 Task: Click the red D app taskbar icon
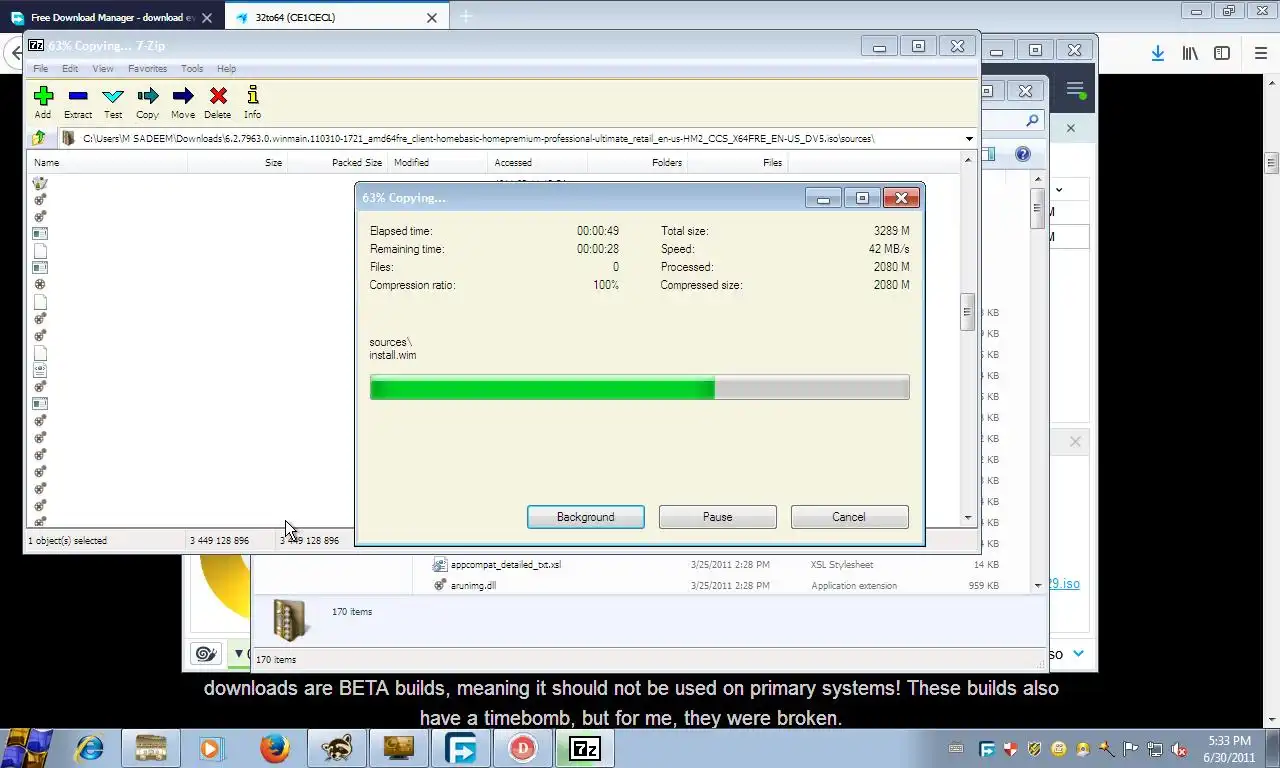point(523,748)
